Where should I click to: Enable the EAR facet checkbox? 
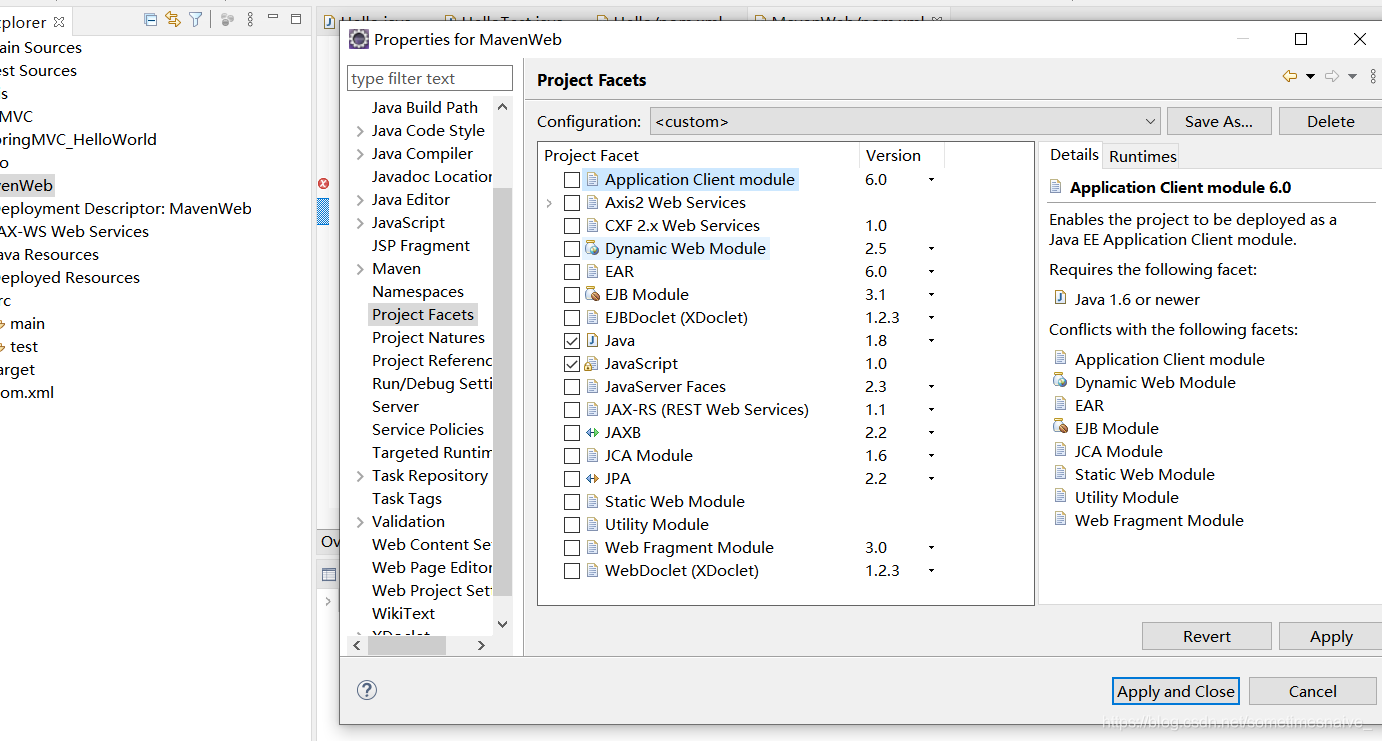click(x=571, y=272)
